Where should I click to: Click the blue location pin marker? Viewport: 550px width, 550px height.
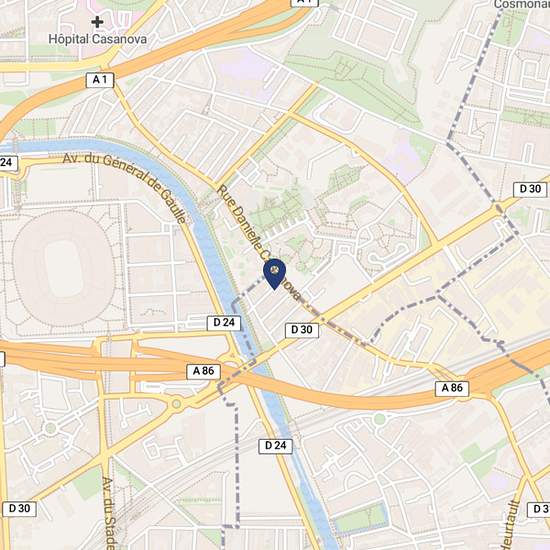click(x=274, y=274)
